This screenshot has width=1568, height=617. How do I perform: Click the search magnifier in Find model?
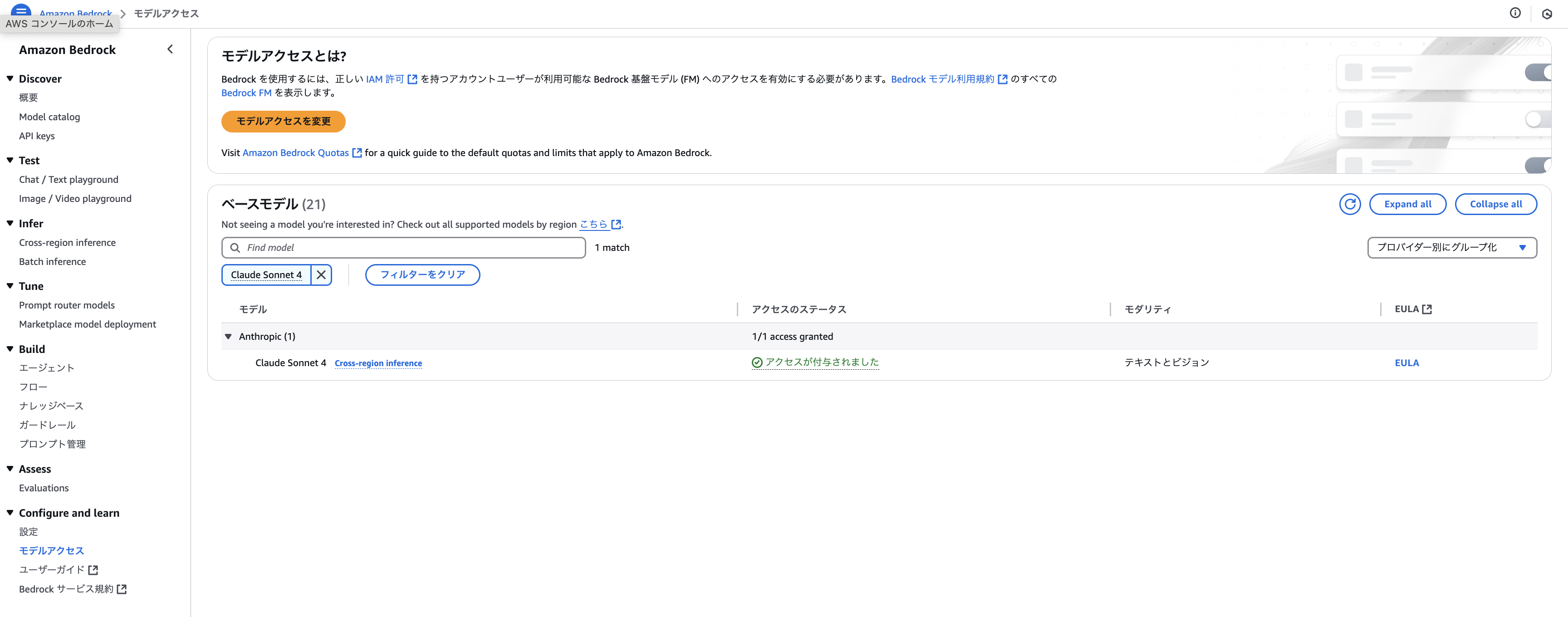coord(235,248)
